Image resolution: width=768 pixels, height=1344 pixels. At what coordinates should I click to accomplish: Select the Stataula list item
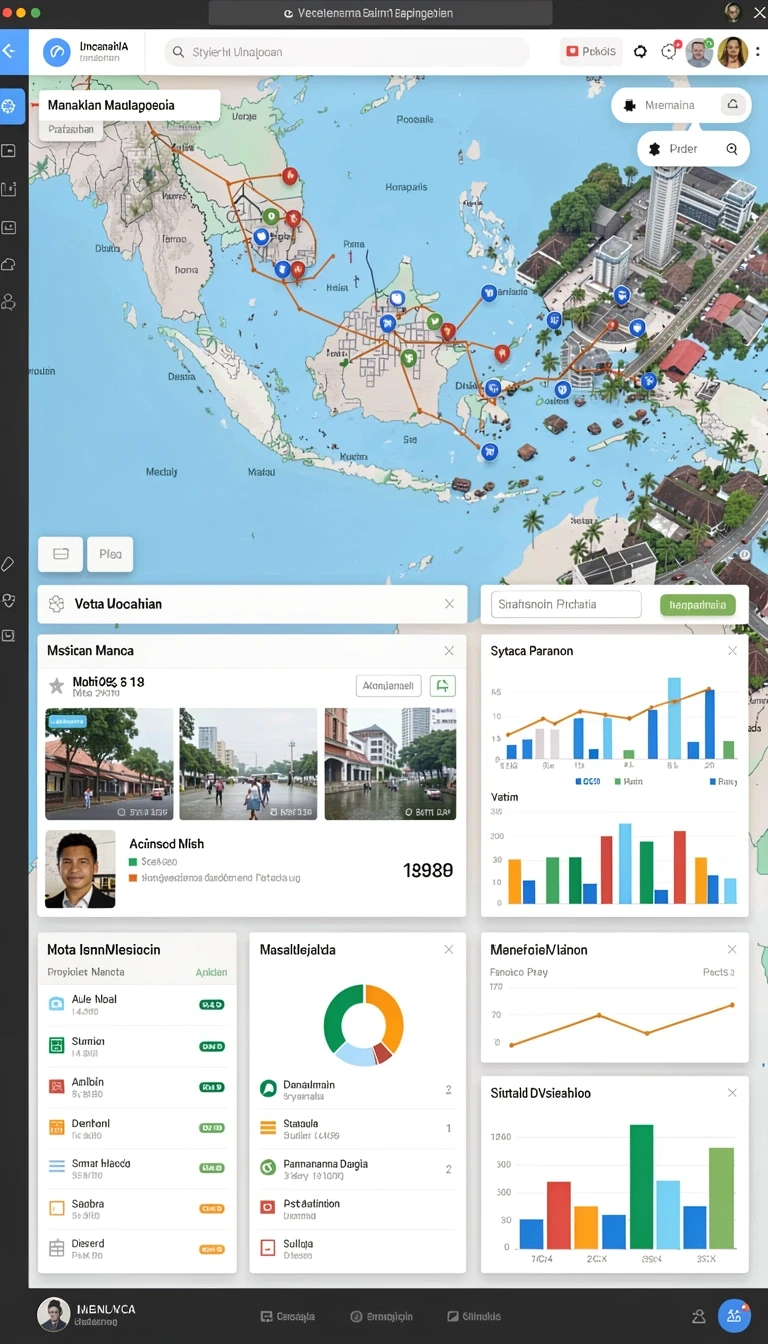click(357, 1129)
